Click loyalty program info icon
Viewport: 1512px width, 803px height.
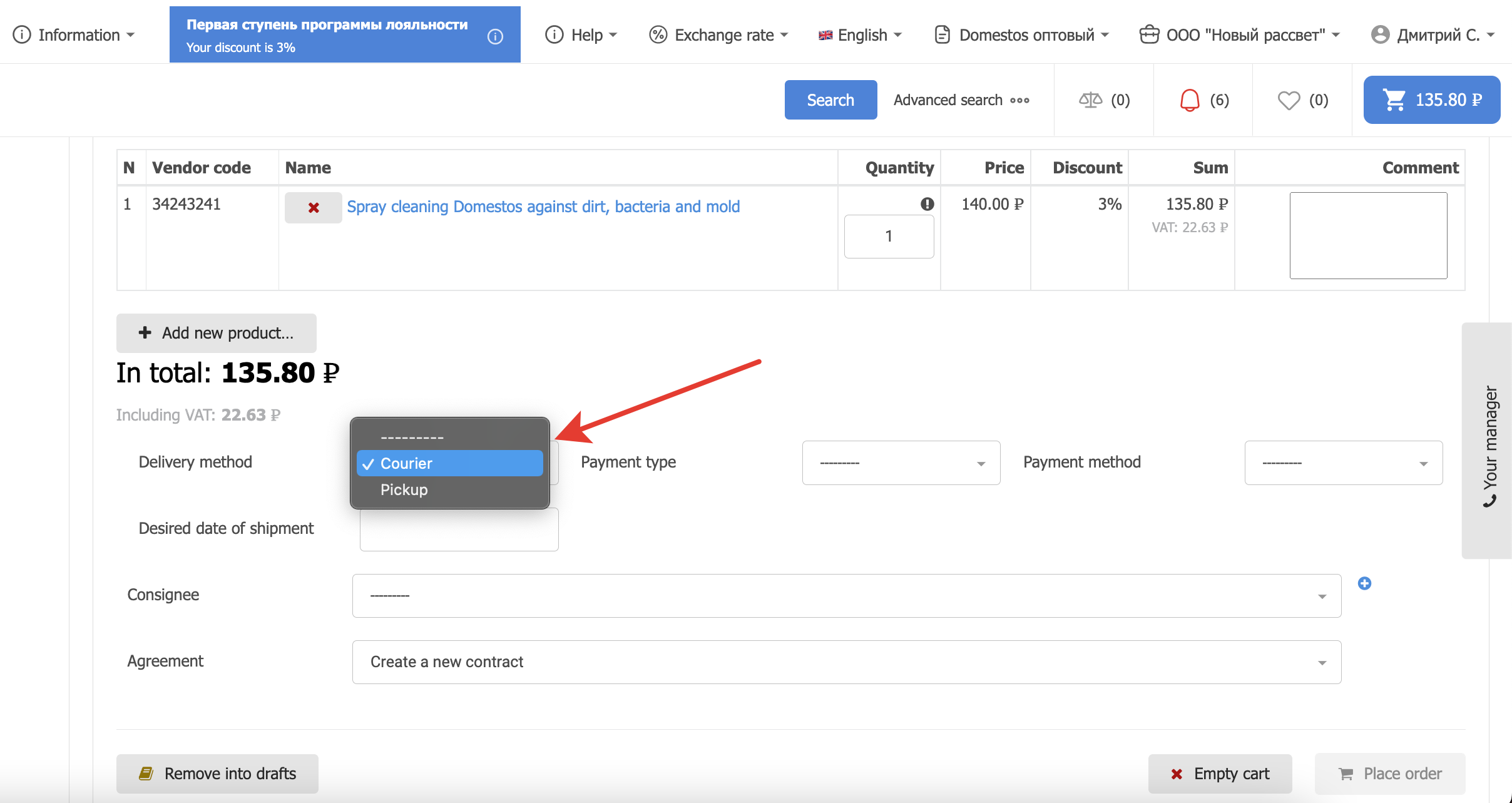(495, 37)
